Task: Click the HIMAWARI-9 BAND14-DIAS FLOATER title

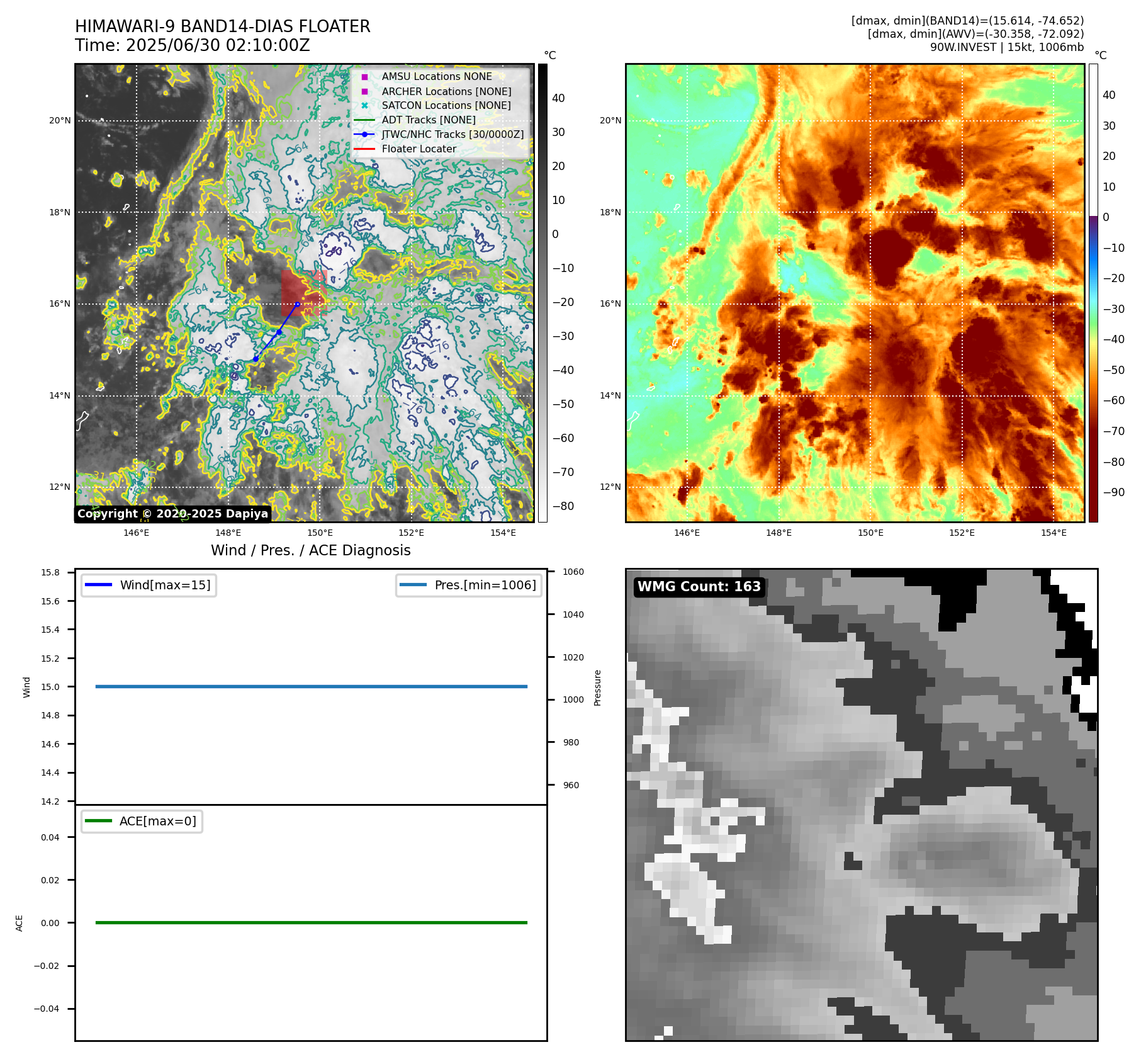Action: click(x=223, y=26)
